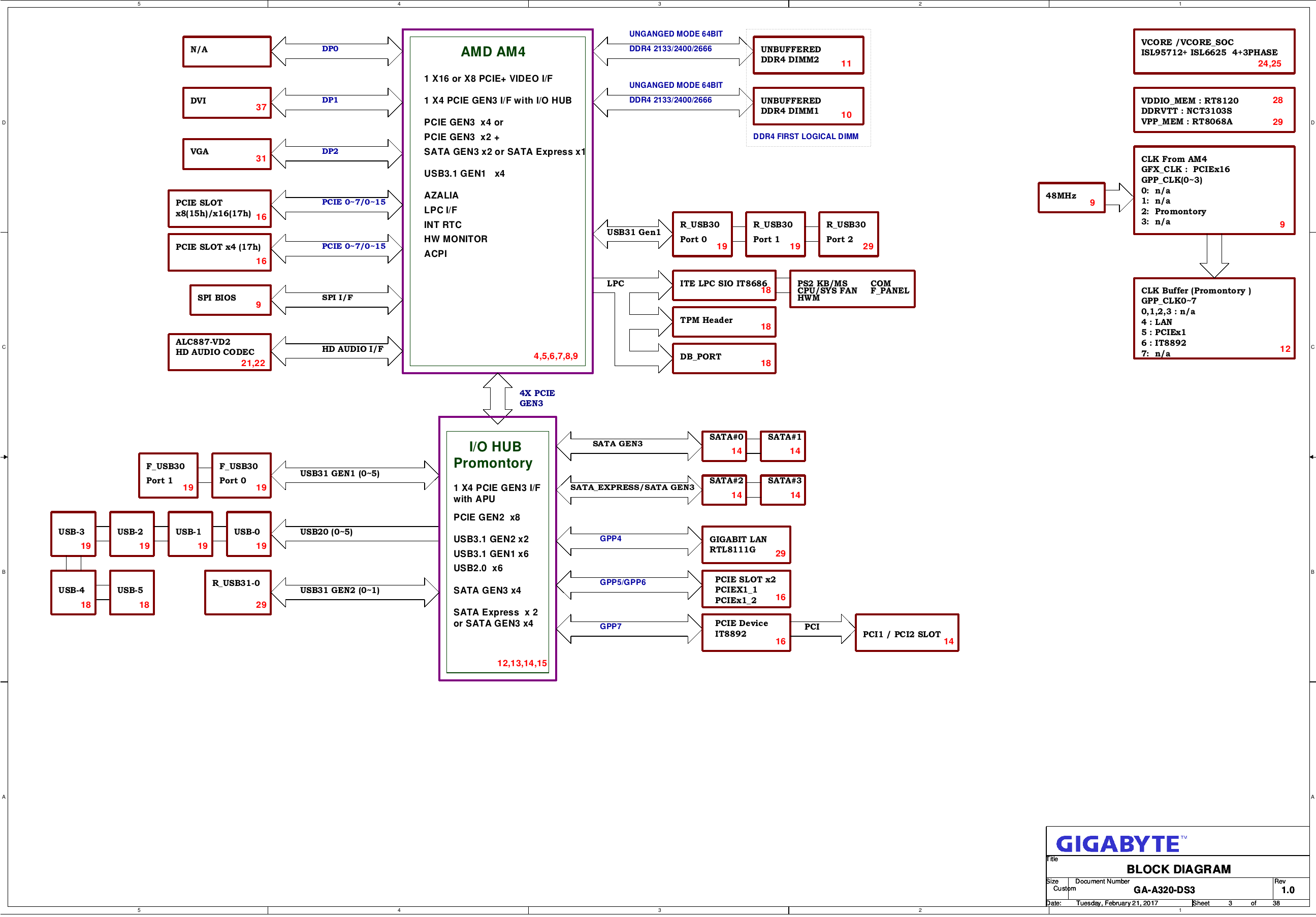This screenshot has height=917, width=1316.
Task: Click BLOCK DIAGRAM title text
Action: point(1178,869)
